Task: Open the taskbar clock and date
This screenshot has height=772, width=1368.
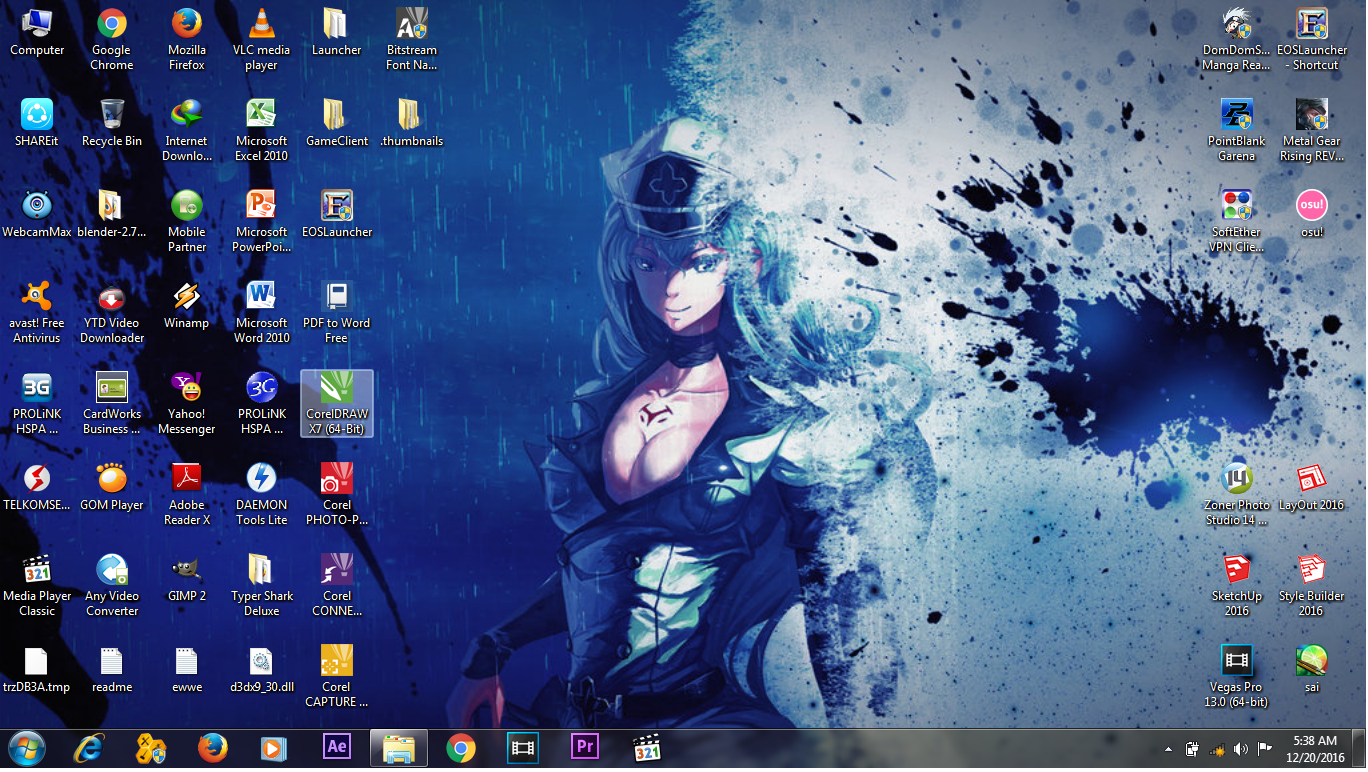Action: (1315, 748)
